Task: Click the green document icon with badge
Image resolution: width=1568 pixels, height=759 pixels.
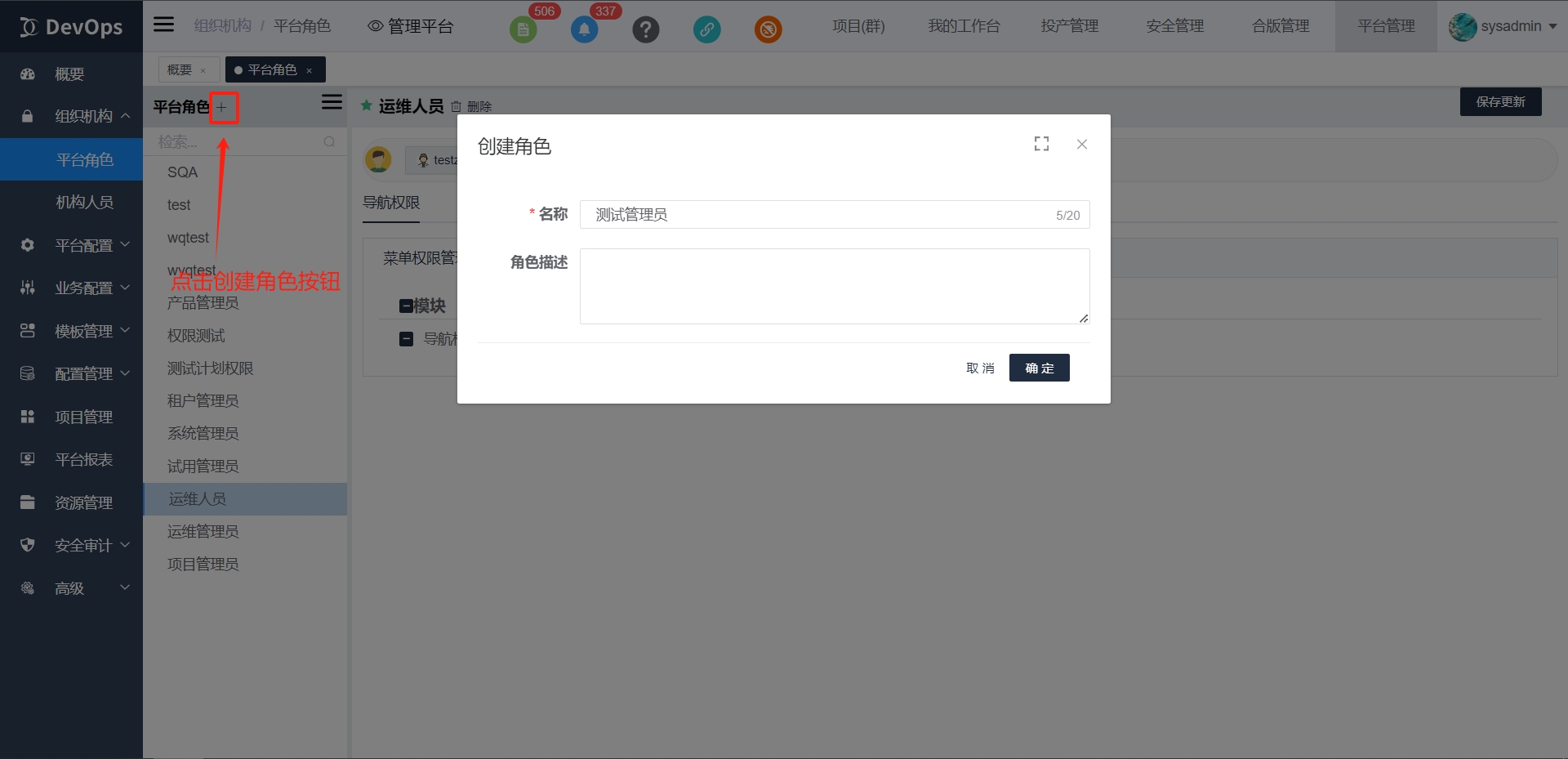Action: tap(523, 30)
